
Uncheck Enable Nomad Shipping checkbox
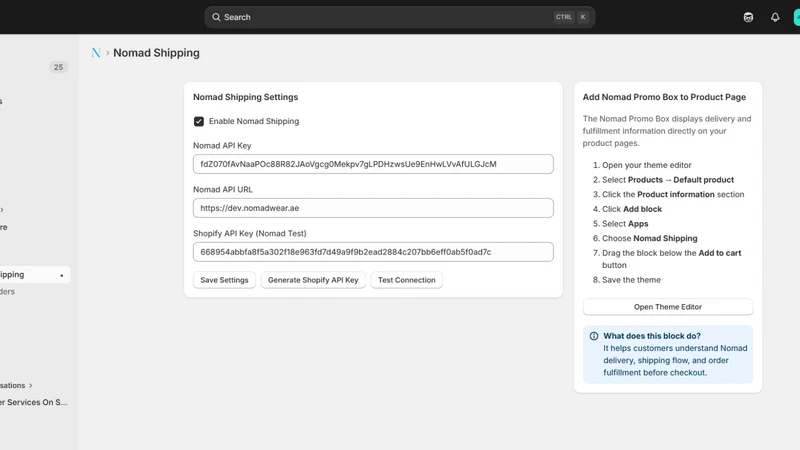tap(198, 121)
